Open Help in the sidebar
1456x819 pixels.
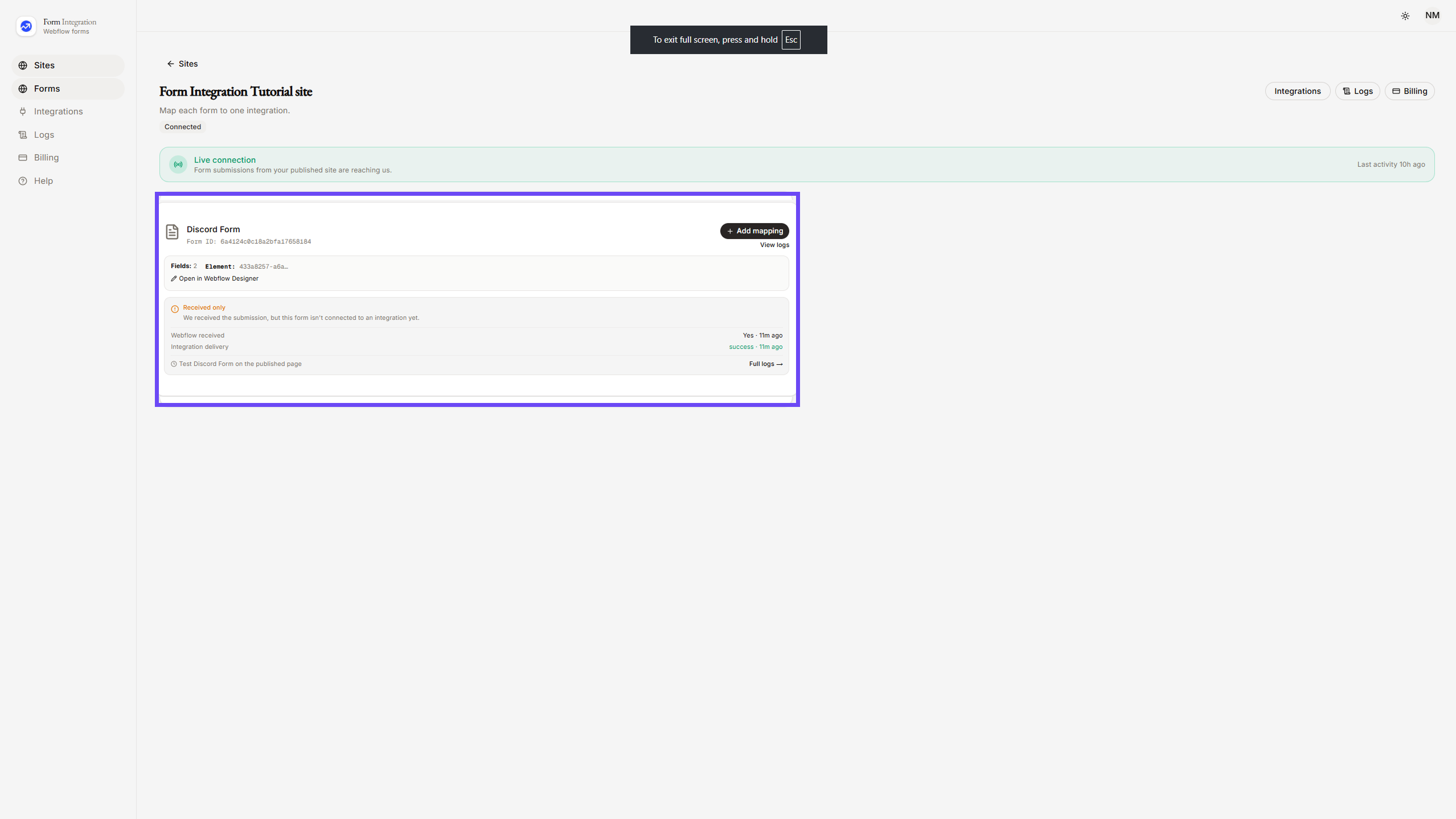pyautogui.click(x=68, y=181)
